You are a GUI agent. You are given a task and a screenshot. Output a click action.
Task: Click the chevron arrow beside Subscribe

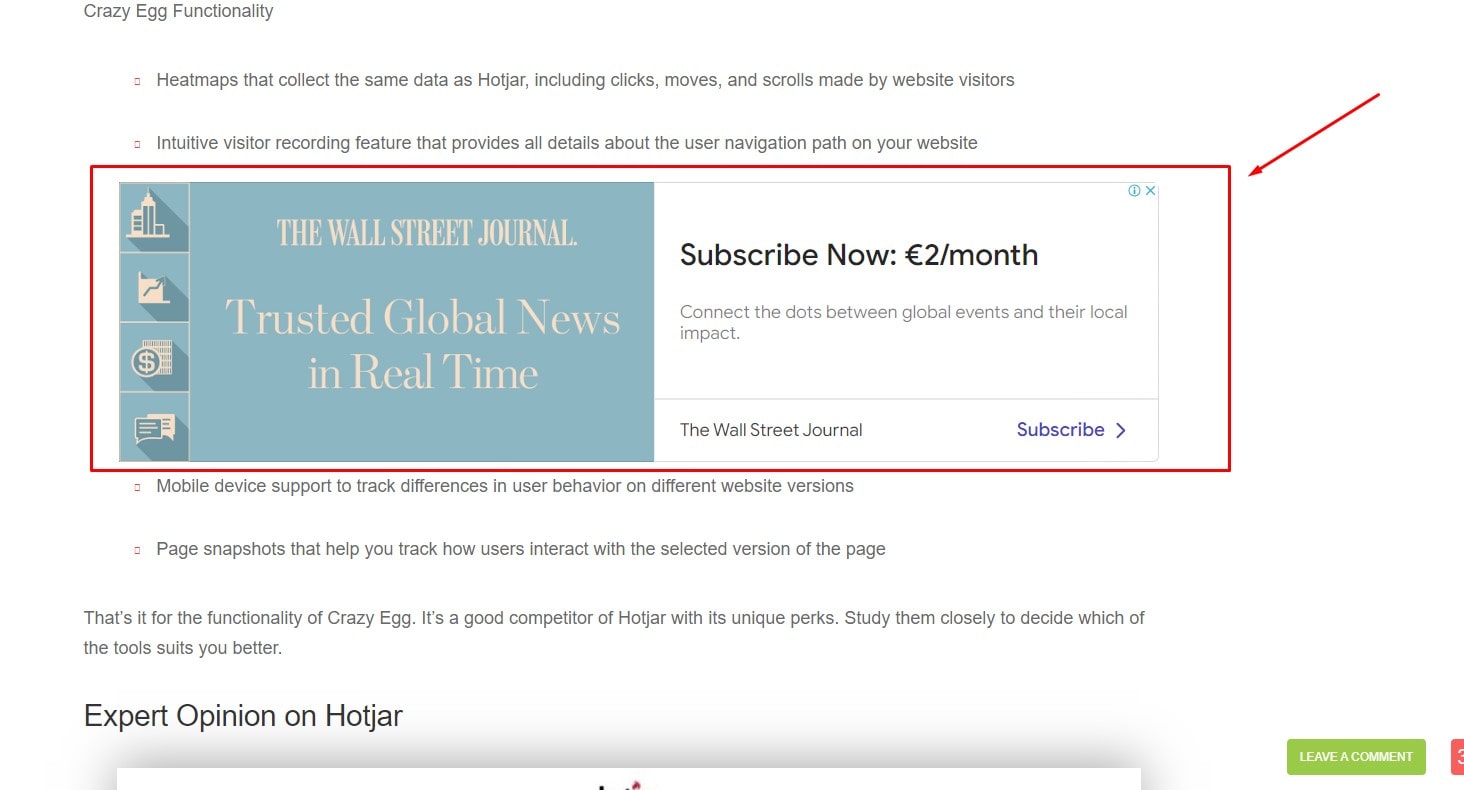pyautogui.click(x=1121, y=430)
